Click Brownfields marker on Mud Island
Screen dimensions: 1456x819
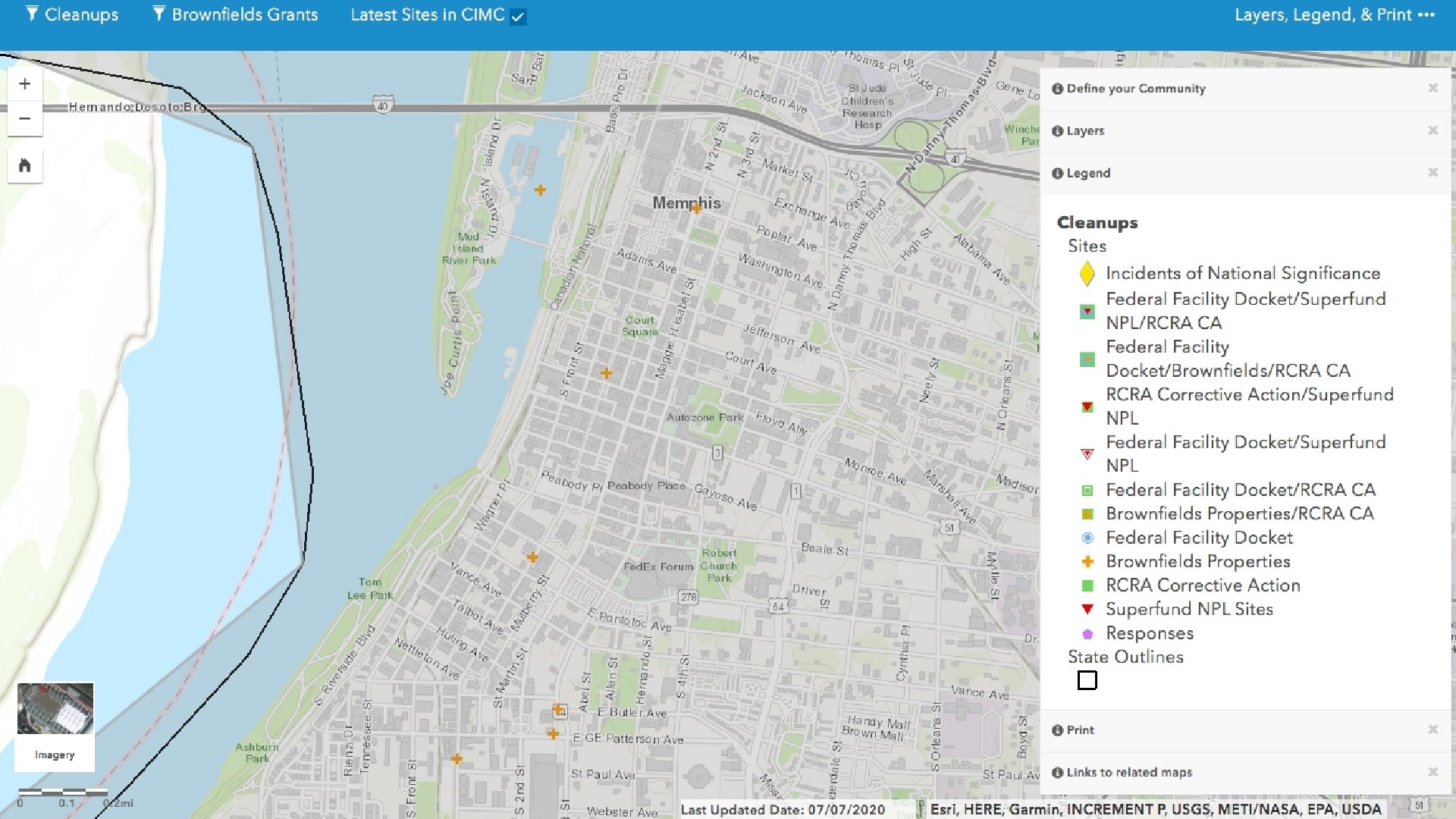(540, 190)
